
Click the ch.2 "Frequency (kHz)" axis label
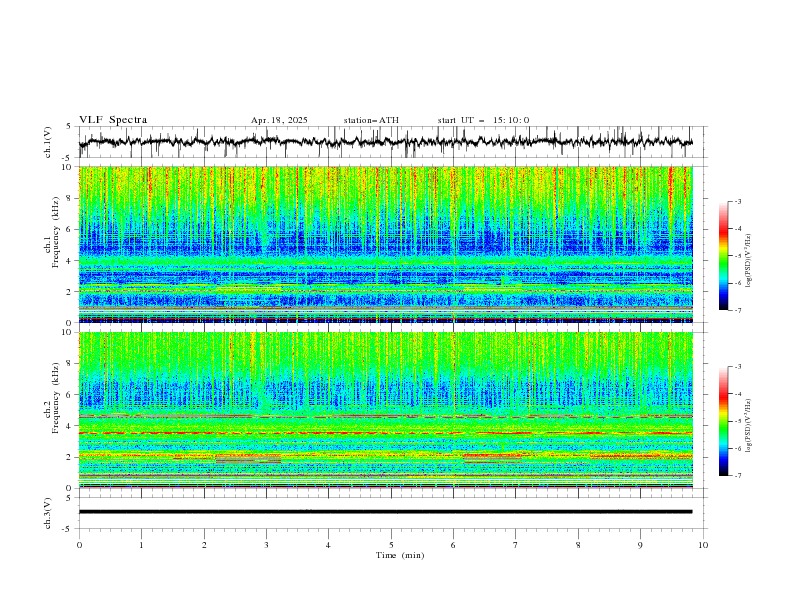[55, 398]
